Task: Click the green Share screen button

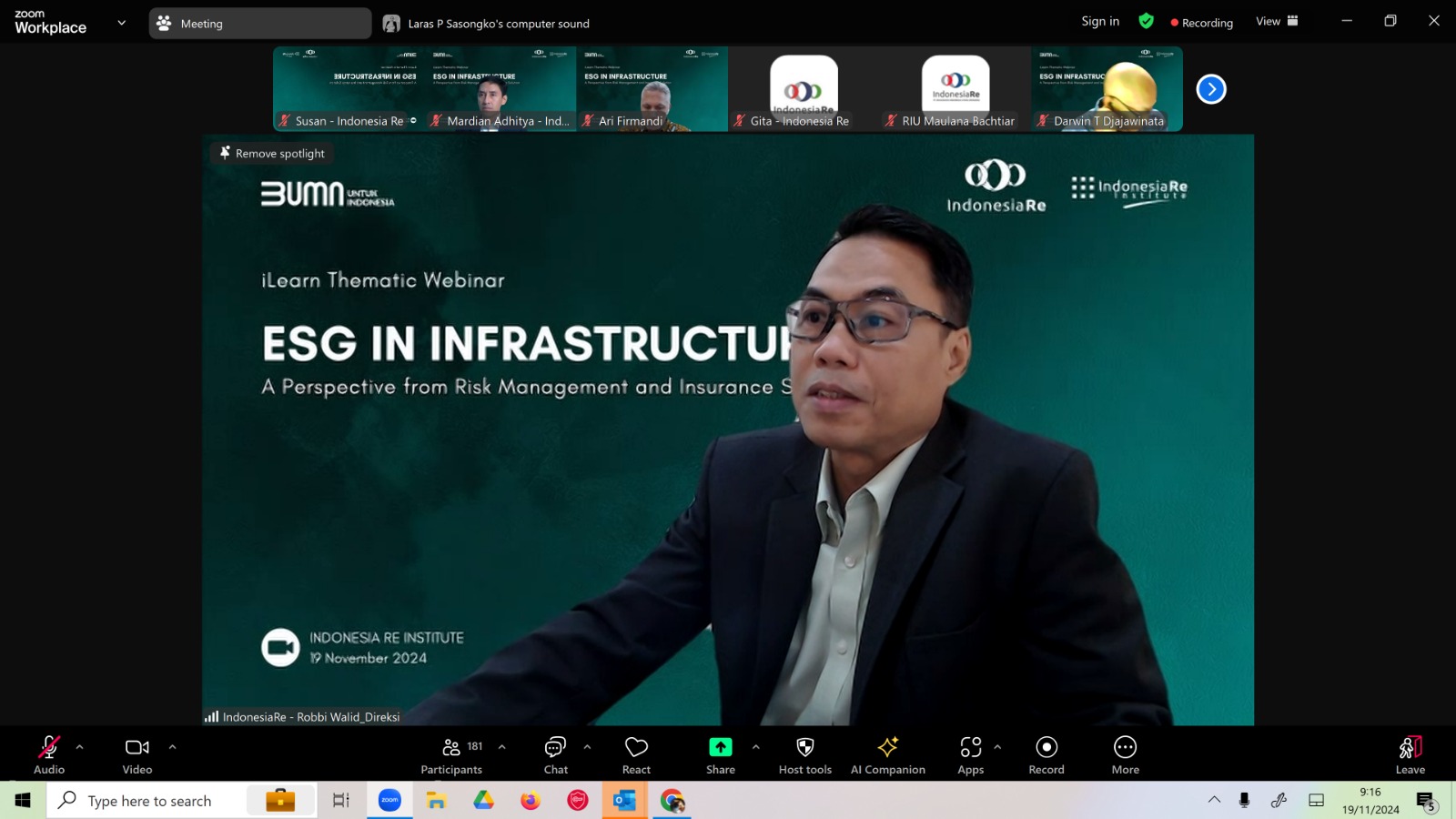Action: click(720, 755)
